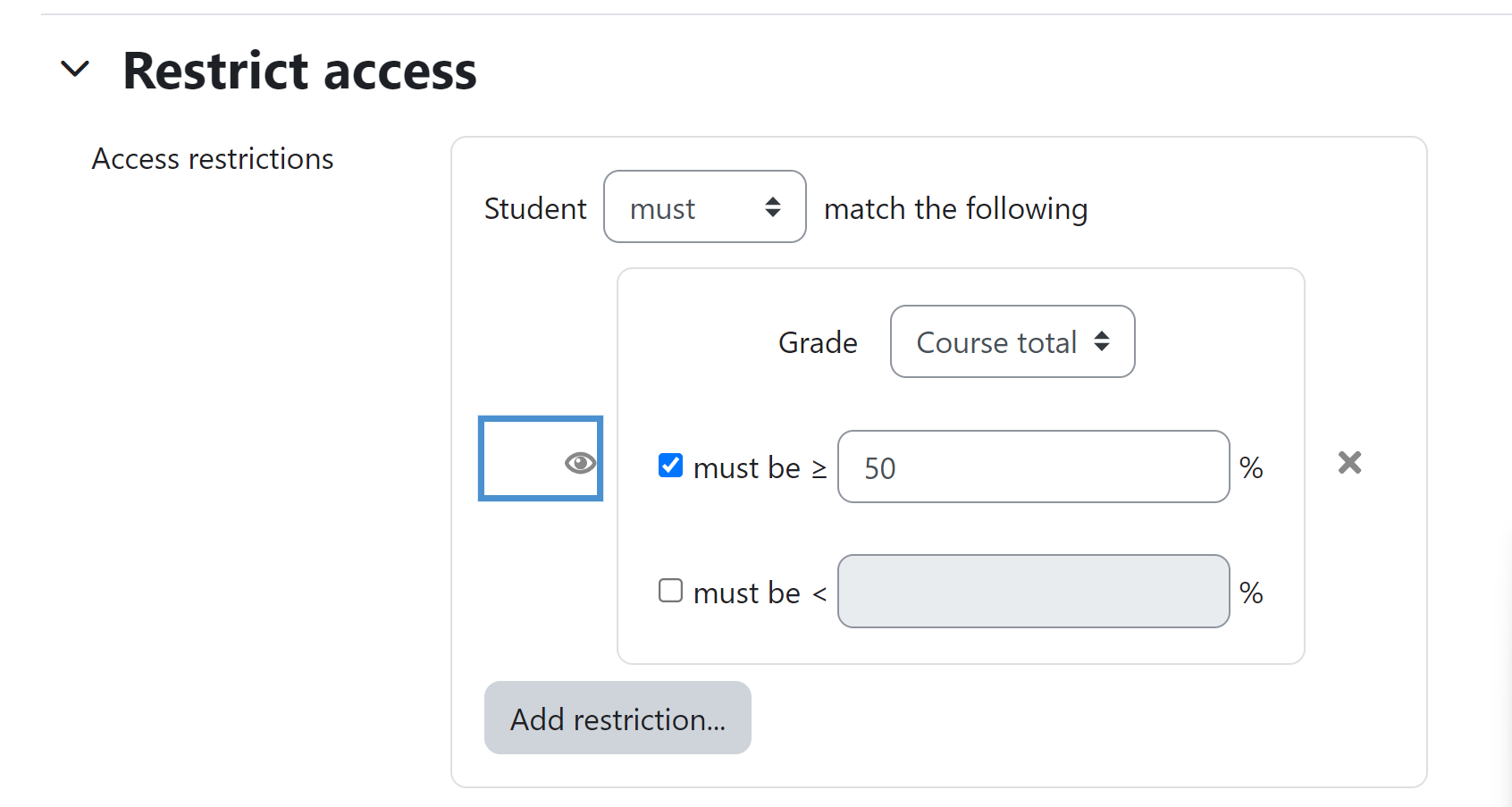Click the "match the following" text
This screenshot has height=807, width=1512.
coord(955,208)
